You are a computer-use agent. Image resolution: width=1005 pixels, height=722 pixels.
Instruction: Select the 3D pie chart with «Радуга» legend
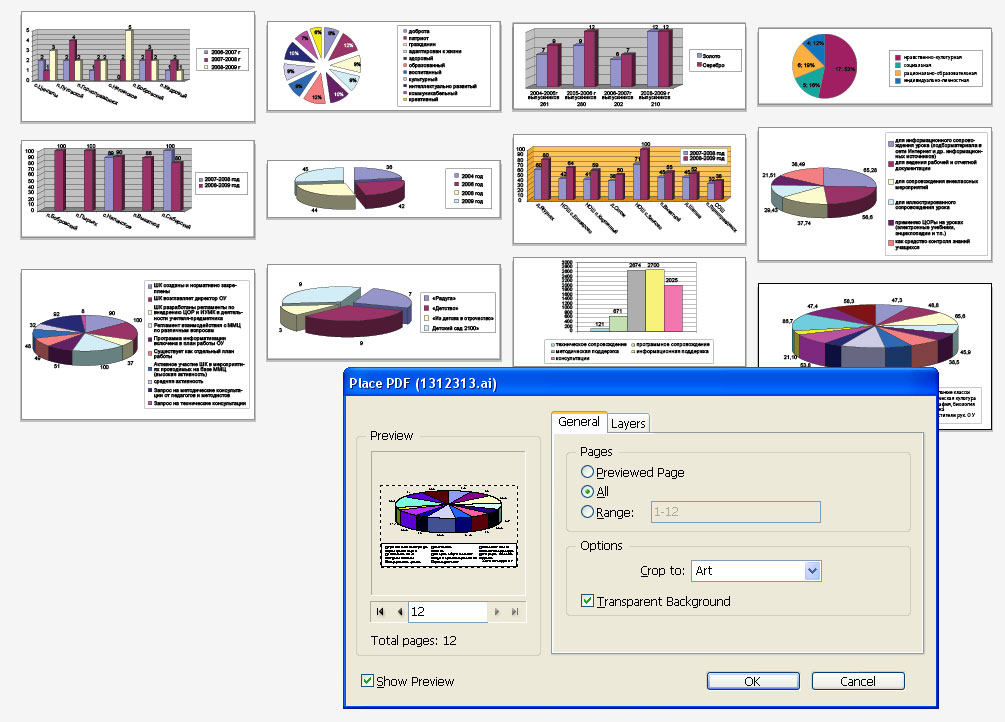tap(383, 312)
